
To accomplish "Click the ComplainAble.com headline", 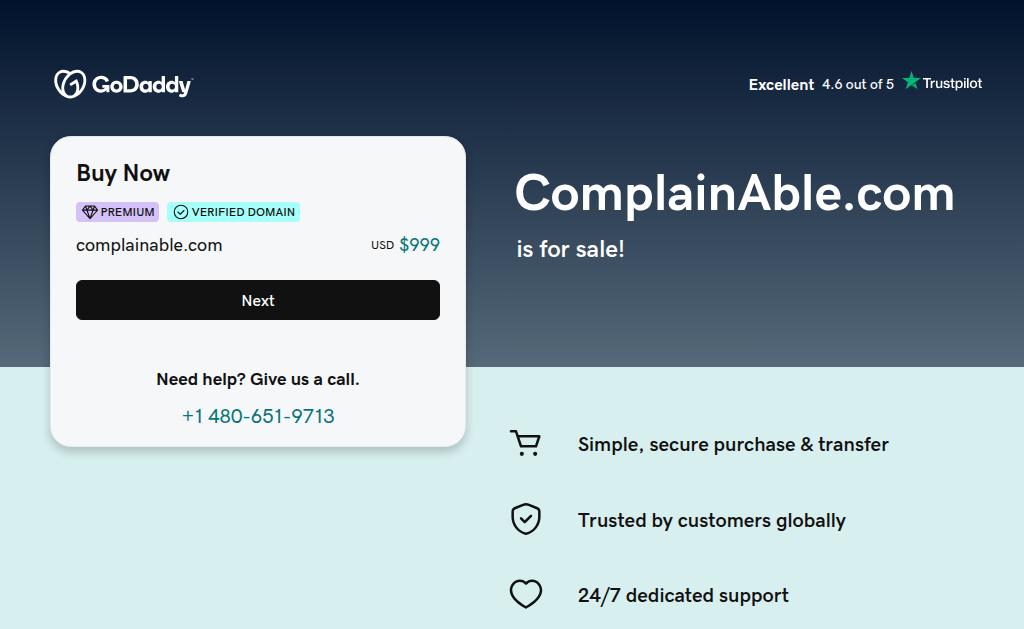I will [734, 193].
